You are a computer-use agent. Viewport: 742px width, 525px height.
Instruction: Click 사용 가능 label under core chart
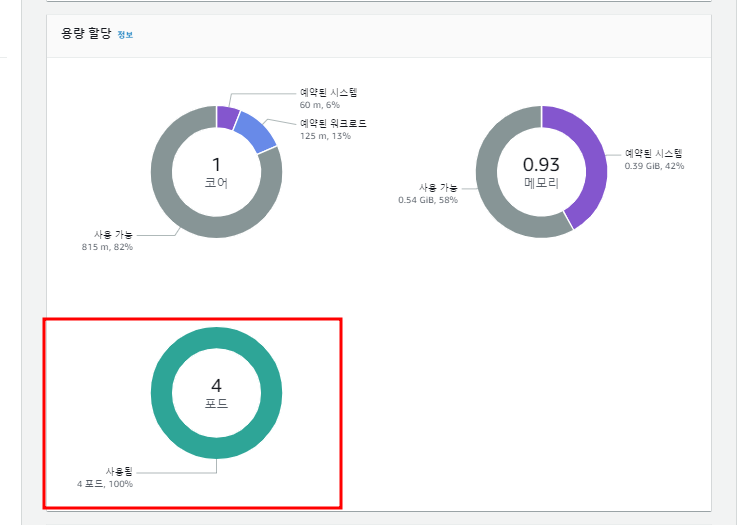coord(114,234)
